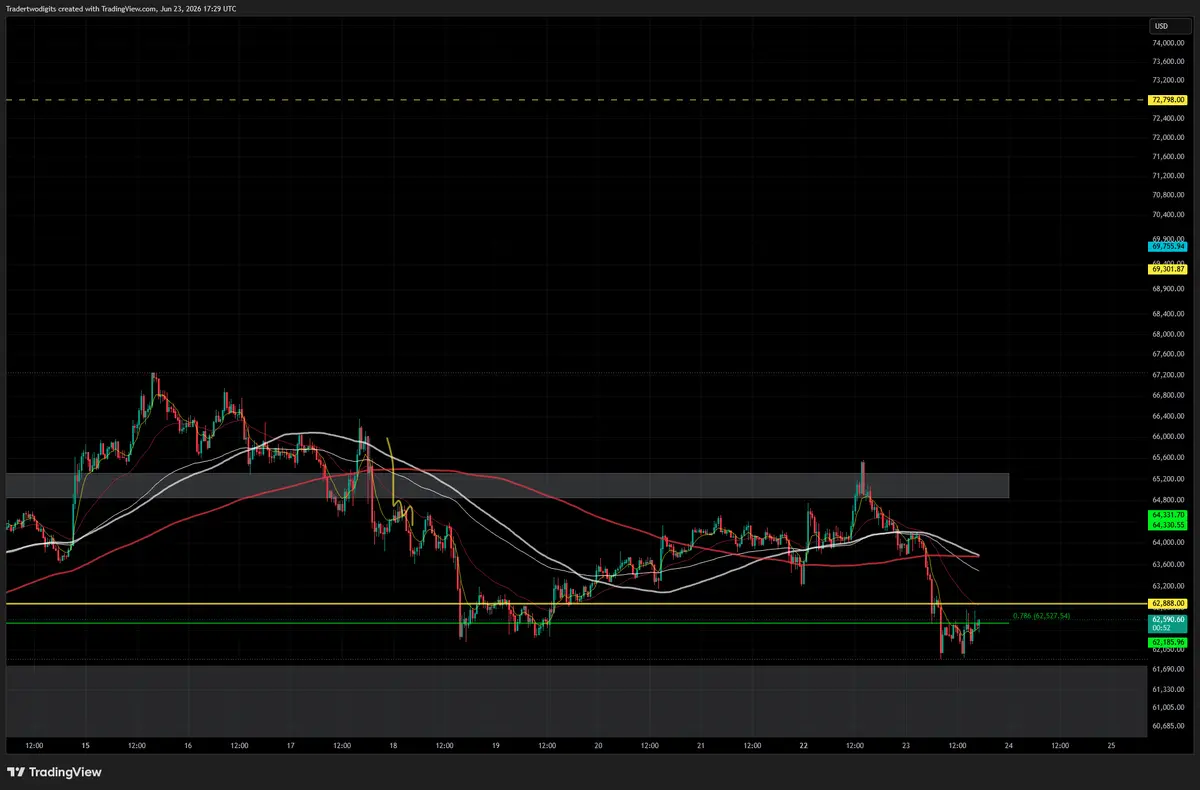Screen dimensions: 1200x790
Task: Click the 65,200.00 axis value
Action: [x=1168, y=478]
